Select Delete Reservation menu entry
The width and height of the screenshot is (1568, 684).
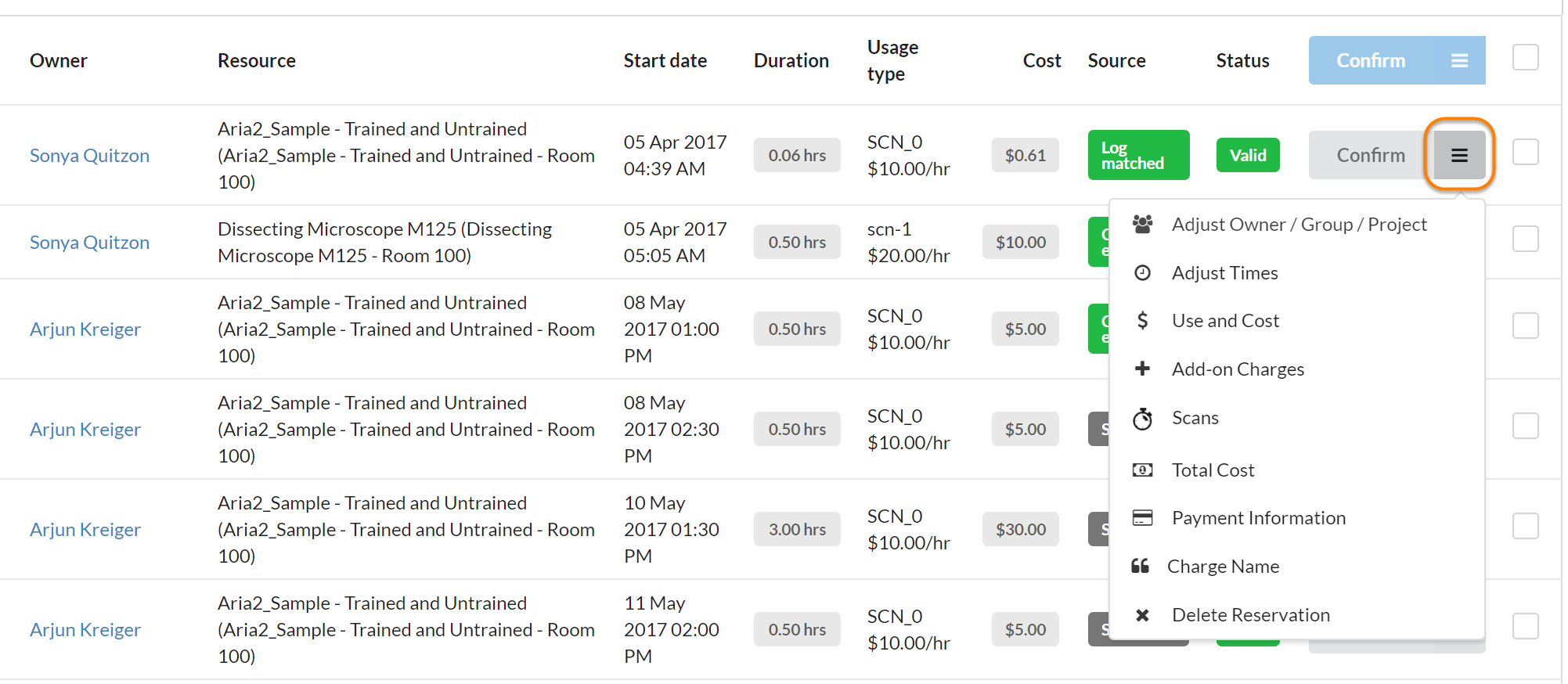(1250, 615)
